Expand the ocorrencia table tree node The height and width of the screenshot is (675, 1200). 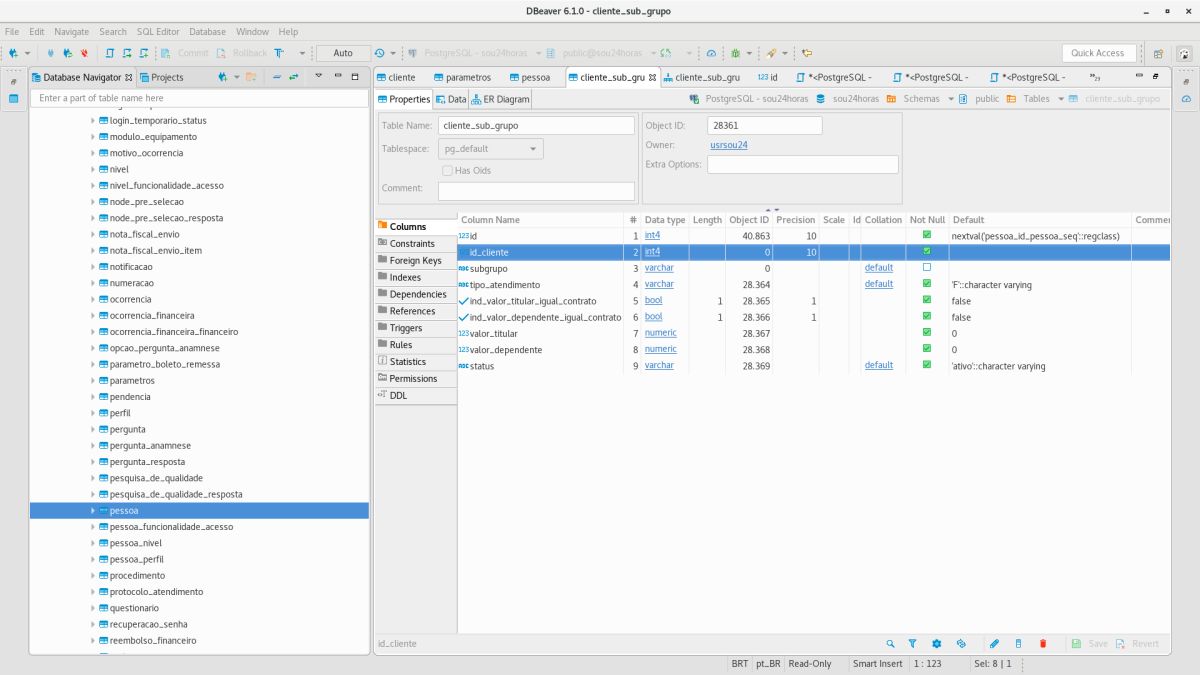coord(93,299)
